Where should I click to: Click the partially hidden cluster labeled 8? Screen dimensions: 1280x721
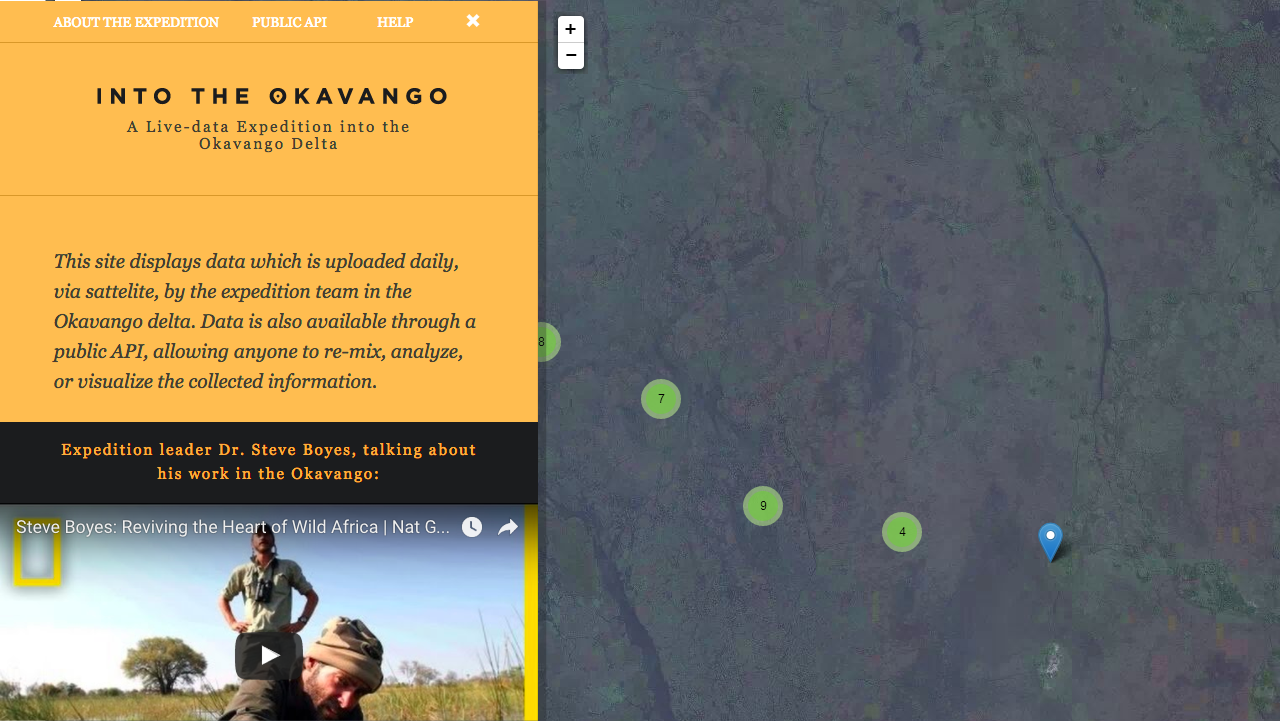click(x=547, y=342)
